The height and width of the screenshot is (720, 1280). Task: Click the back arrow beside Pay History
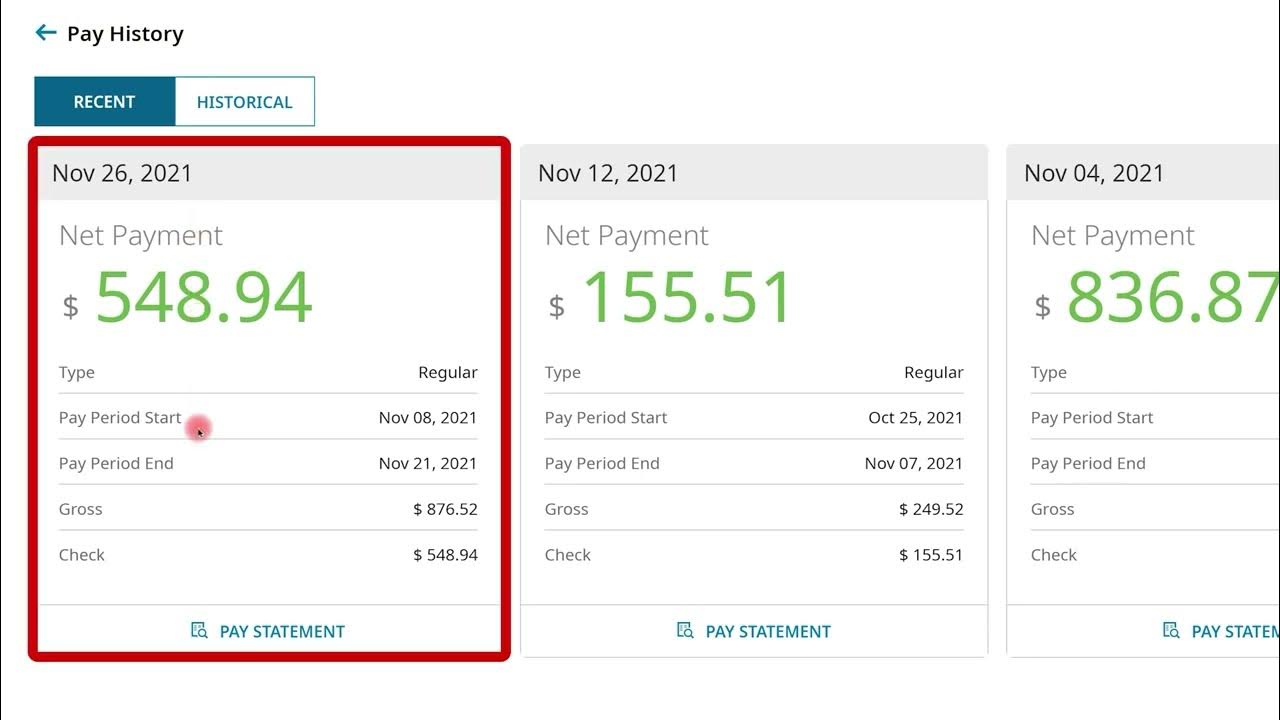(x=45, y=33)
